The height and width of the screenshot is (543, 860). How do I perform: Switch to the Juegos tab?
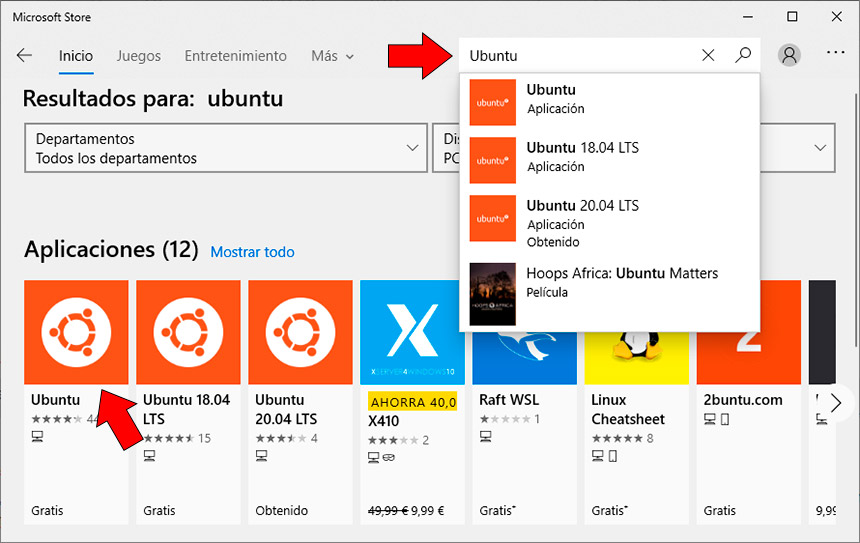[x=139, y=56]
